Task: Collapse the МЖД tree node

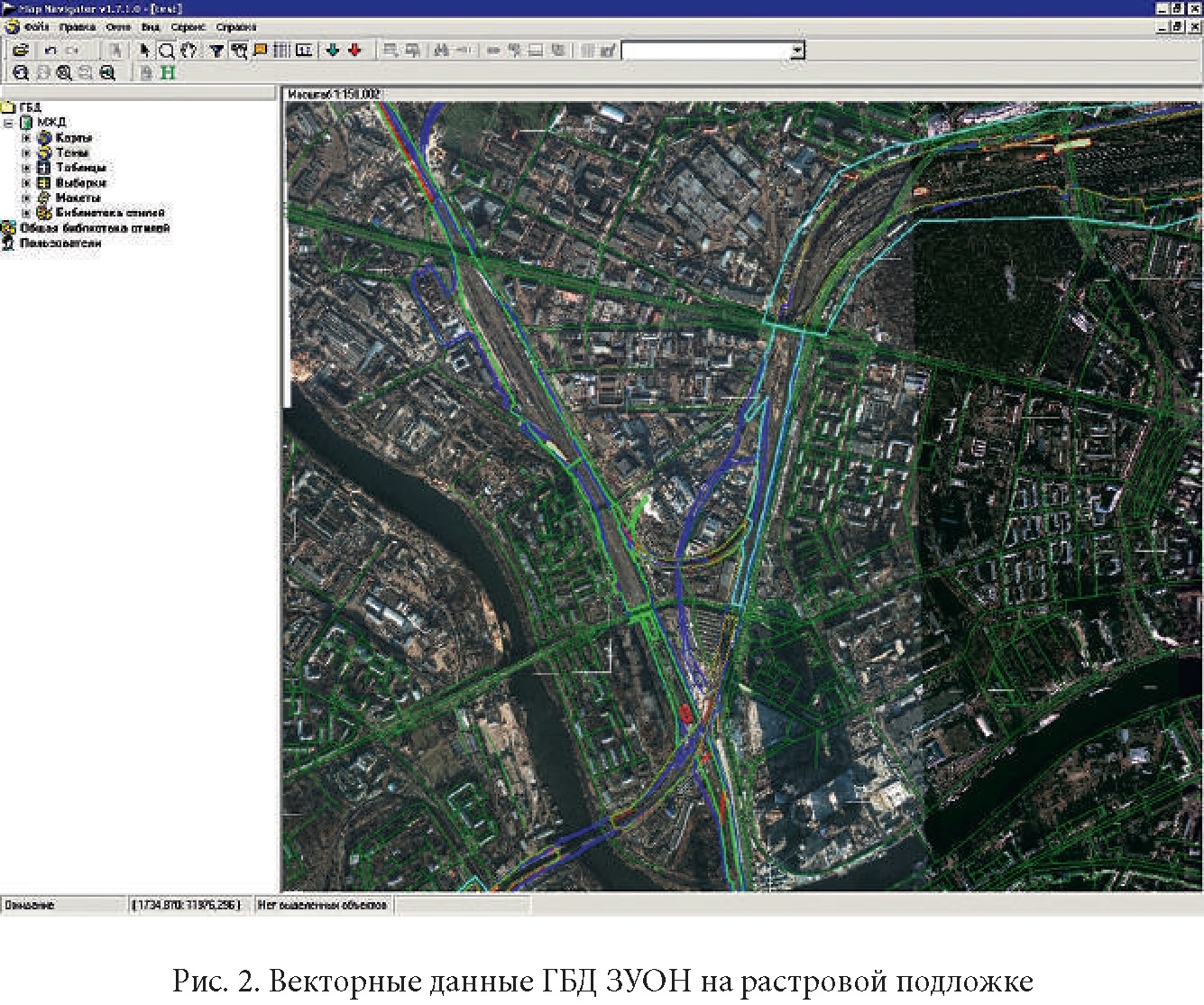Action: click(x=8, y=123)
